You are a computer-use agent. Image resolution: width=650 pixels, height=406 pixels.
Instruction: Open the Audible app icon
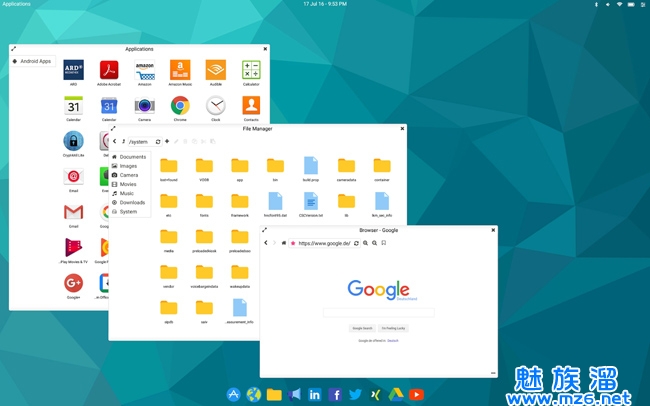click(x=215, y=70)
